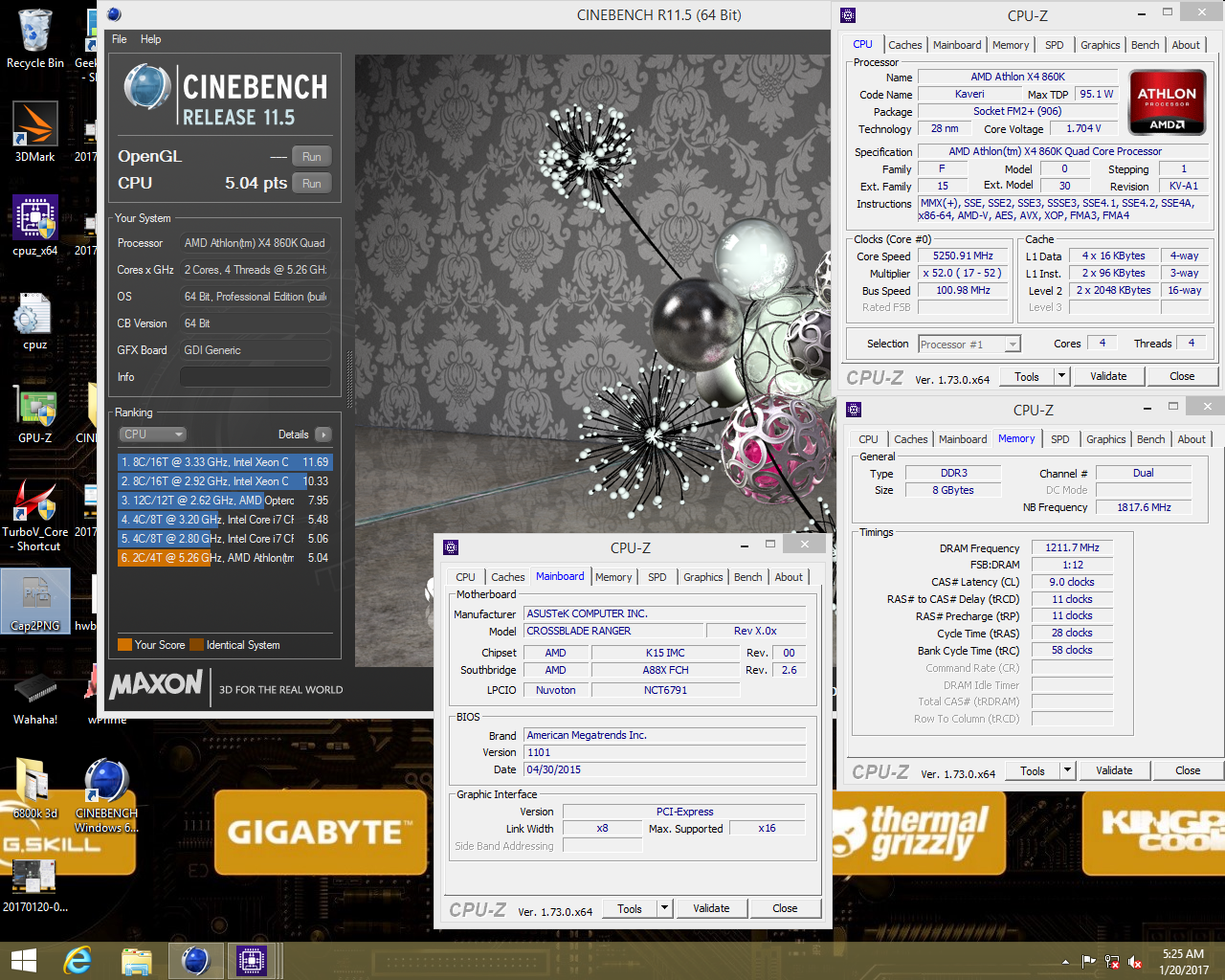The image size is (1225, 980).
Task: Click the CROSSBLADE RANGER model field
Action: point(613,631)
